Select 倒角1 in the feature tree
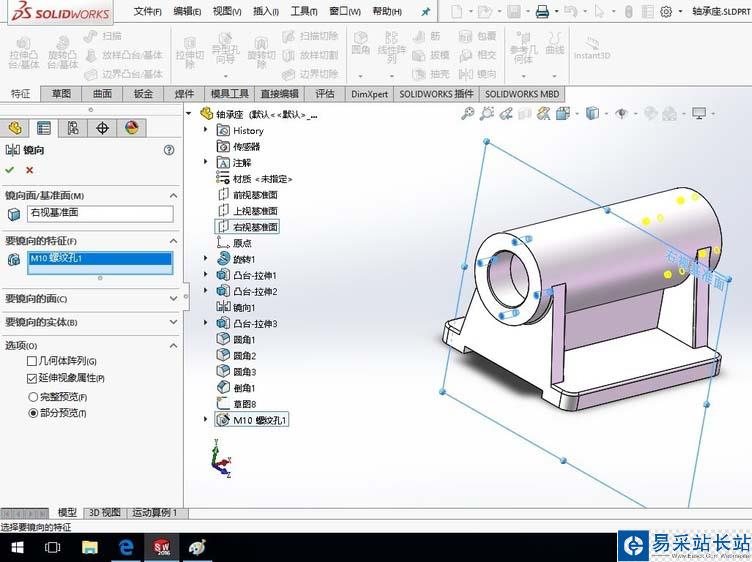This screenshot has width=752, height=562. 236,387
